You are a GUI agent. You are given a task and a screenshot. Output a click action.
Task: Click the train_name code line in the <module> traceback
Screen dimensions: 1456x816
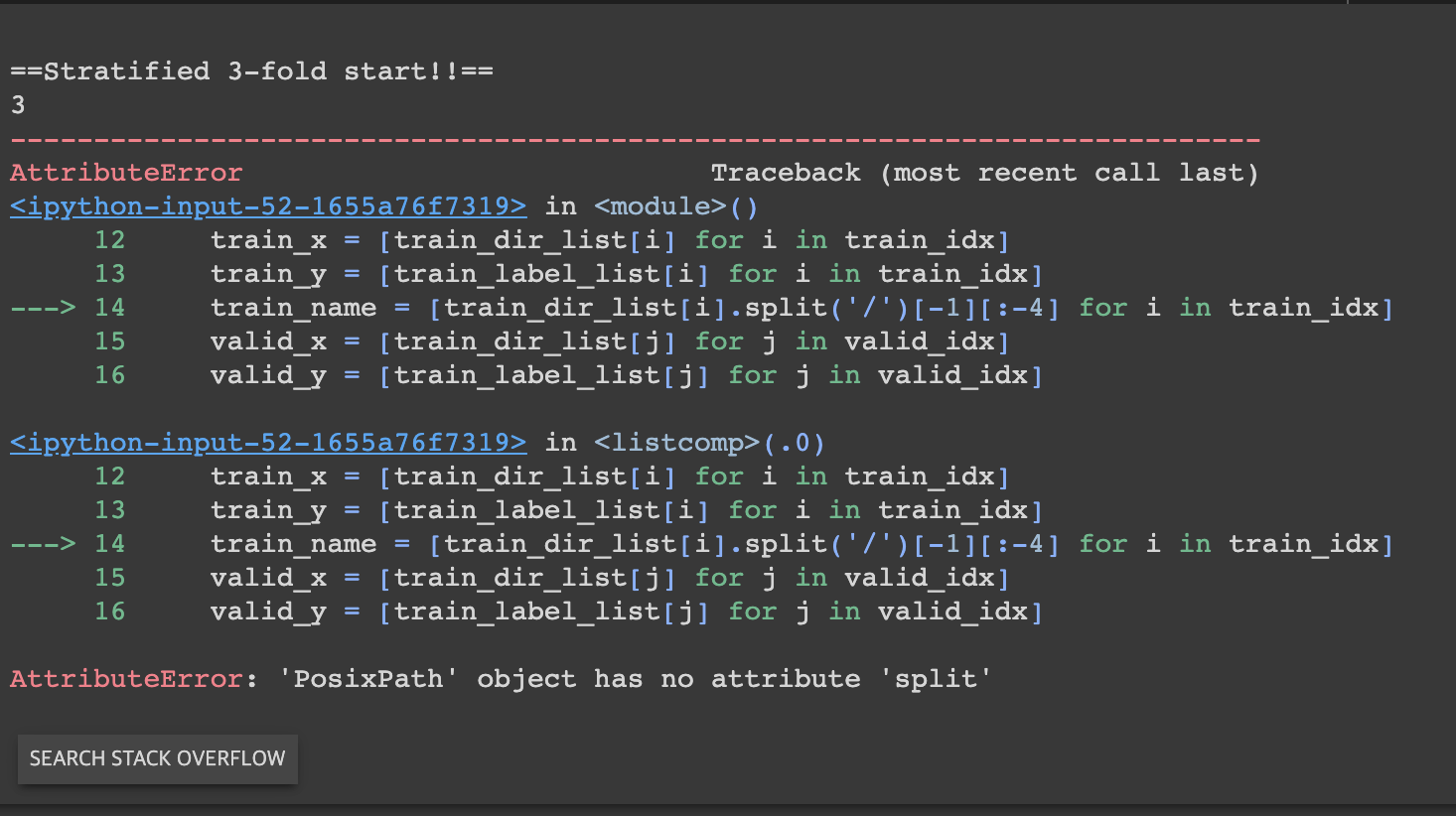click(x=801, y=308)
